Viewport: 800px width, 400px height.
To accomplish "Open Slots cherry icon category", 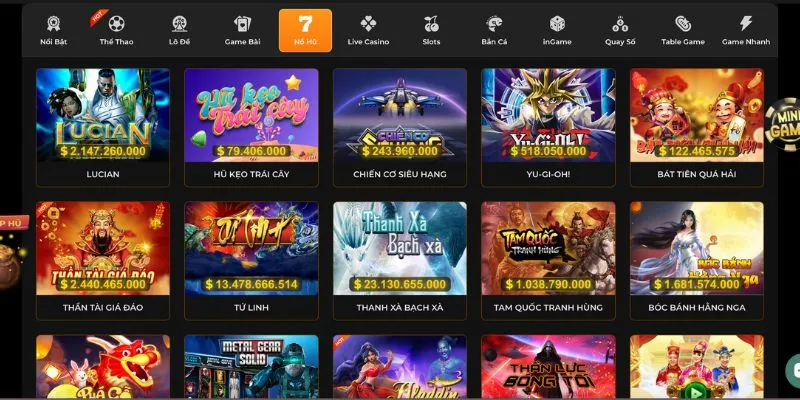I will 431,23.
